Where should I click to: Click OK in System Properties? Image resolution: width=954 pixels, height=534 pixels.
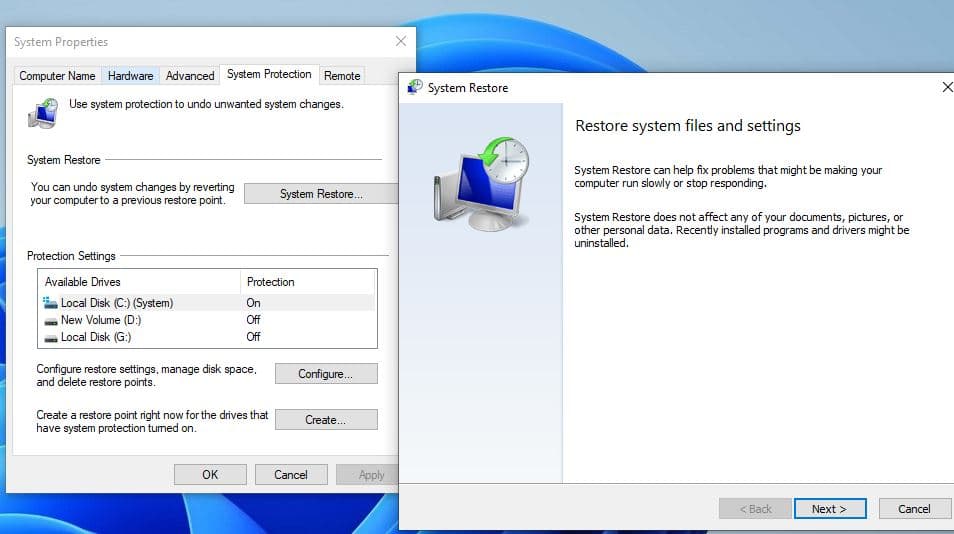(x=210, y=475)
